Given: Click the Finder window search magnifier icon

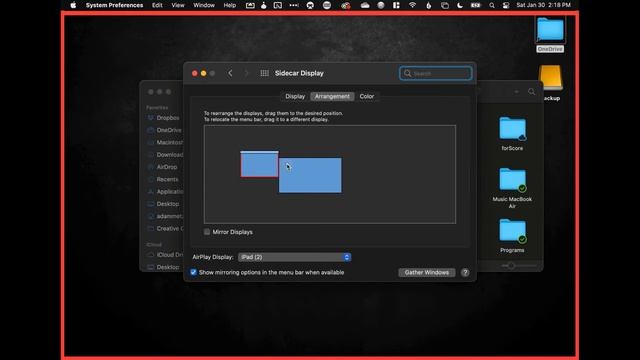Looking at the screenshot, I should 531,92.
